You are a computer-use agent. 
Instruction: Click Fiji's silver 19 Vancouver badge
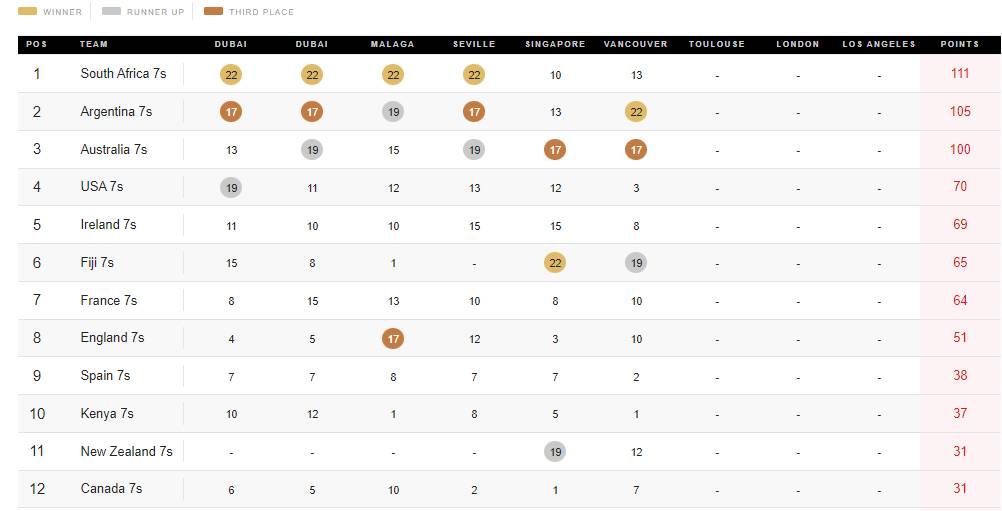(x=636, y=263)
